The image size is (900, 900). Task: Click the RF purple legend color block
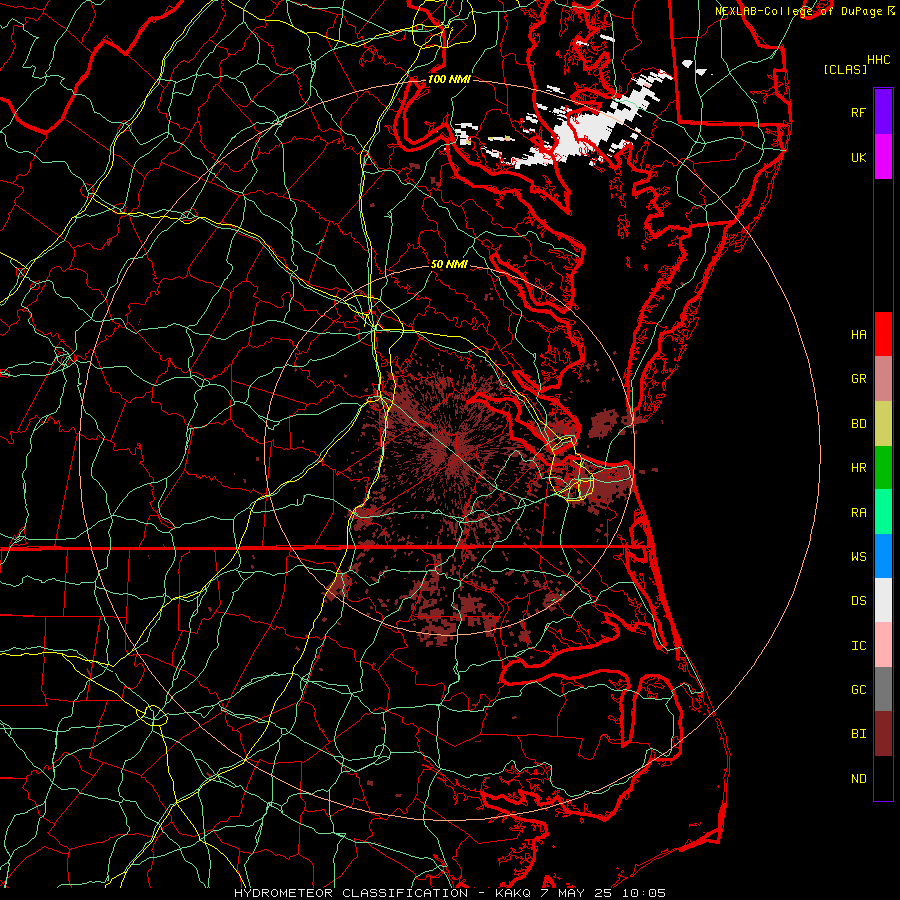click(883, 112)
